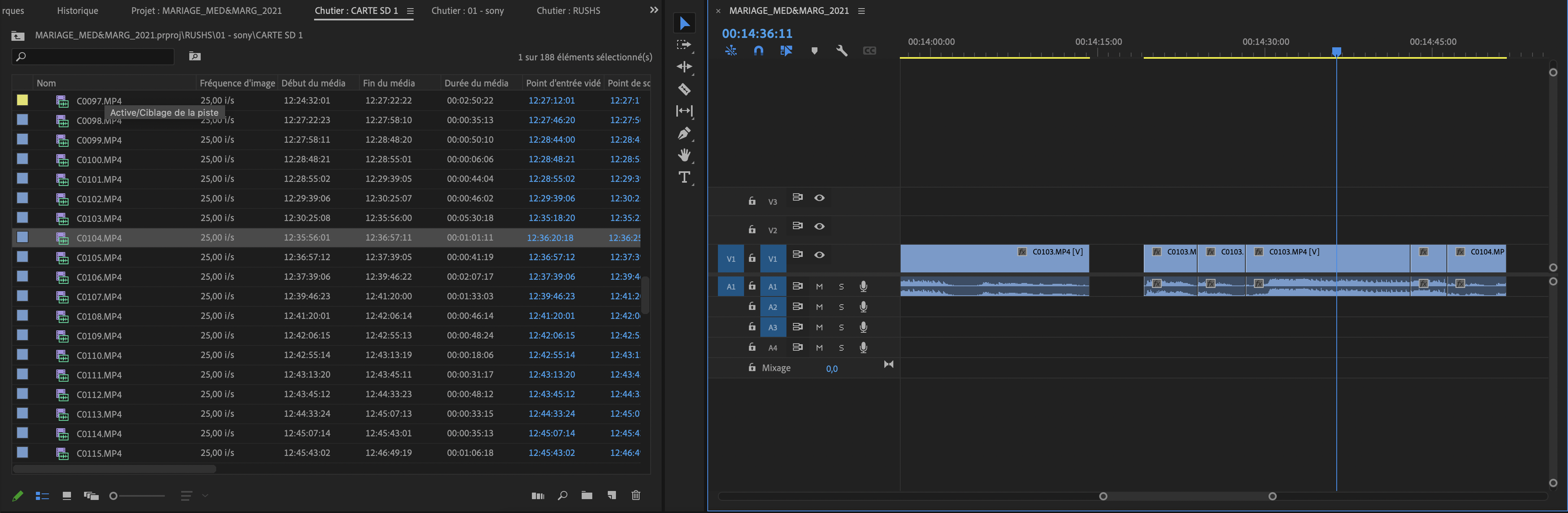The width and height of the screenshot is (1568, 513).
Task: Toggle timeline snapping magnet icon
Action: click(x=758, y=51)
